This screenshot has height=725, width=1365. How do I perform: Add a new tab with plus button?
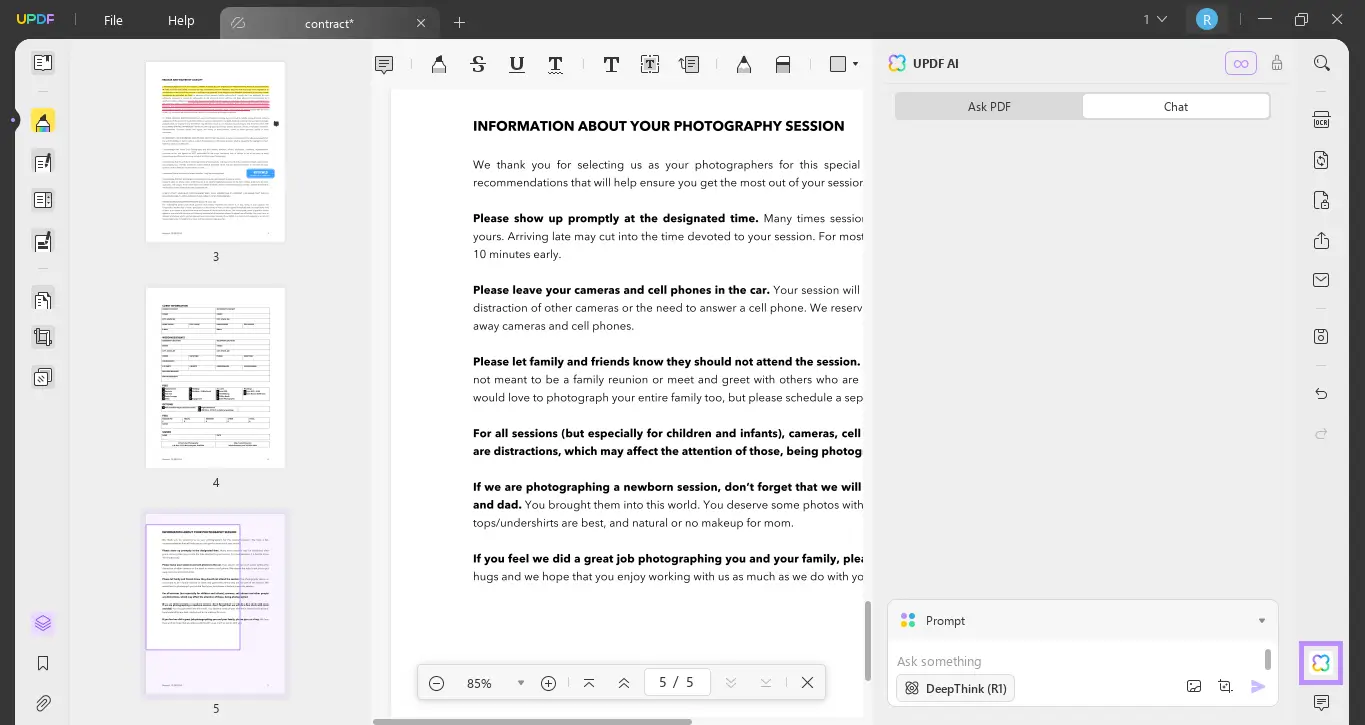(x=460, y=23)
